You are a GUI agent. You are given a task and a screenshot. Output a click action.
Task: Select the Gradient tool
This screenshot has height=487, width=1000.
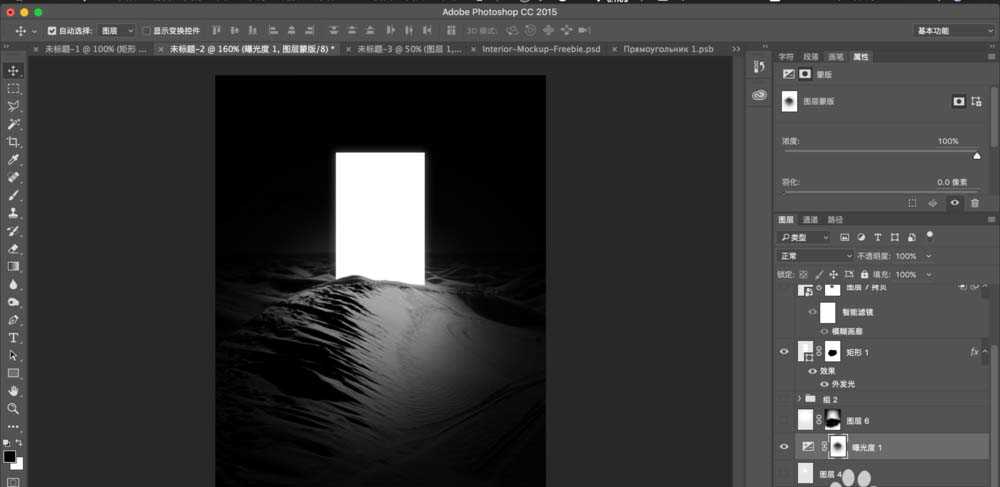point(14,267)
